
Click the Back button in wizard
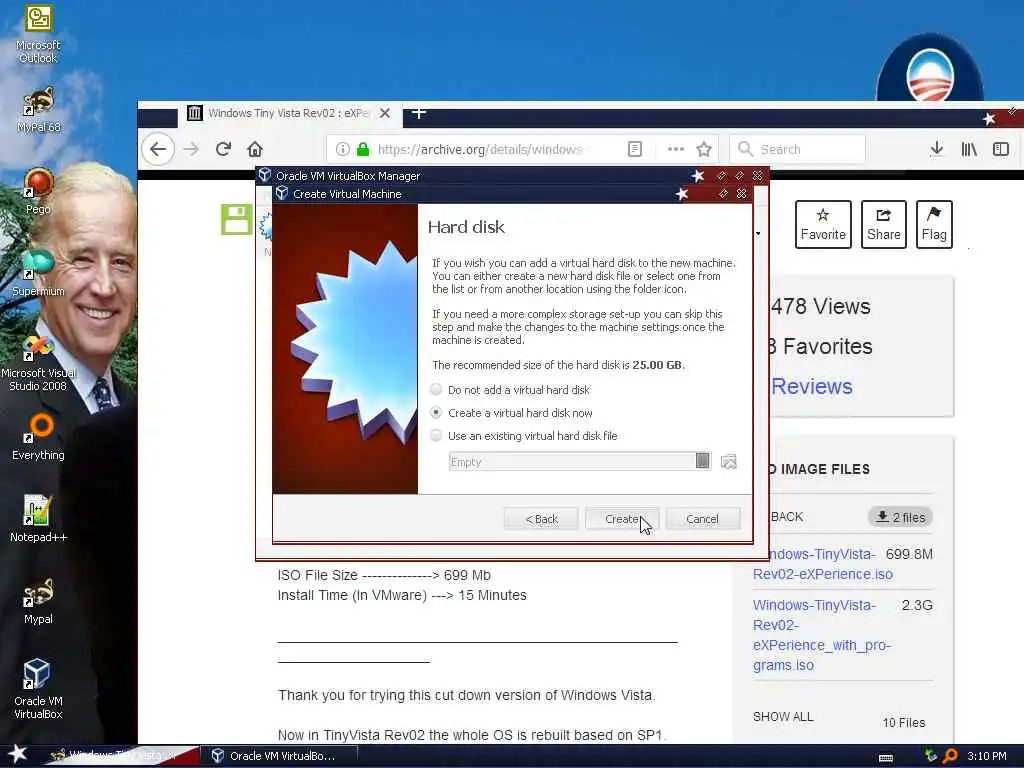coord(541,519)
